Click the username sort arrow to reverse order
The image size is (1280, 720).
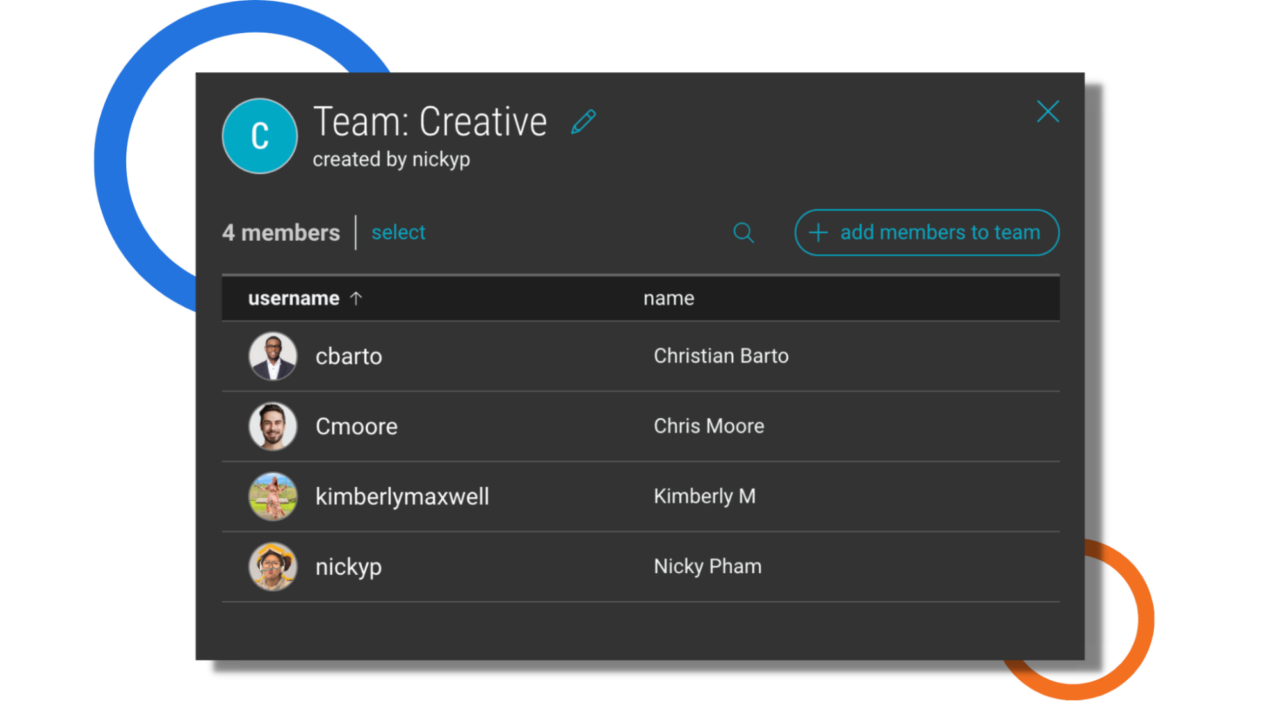(x=356, y=298)
